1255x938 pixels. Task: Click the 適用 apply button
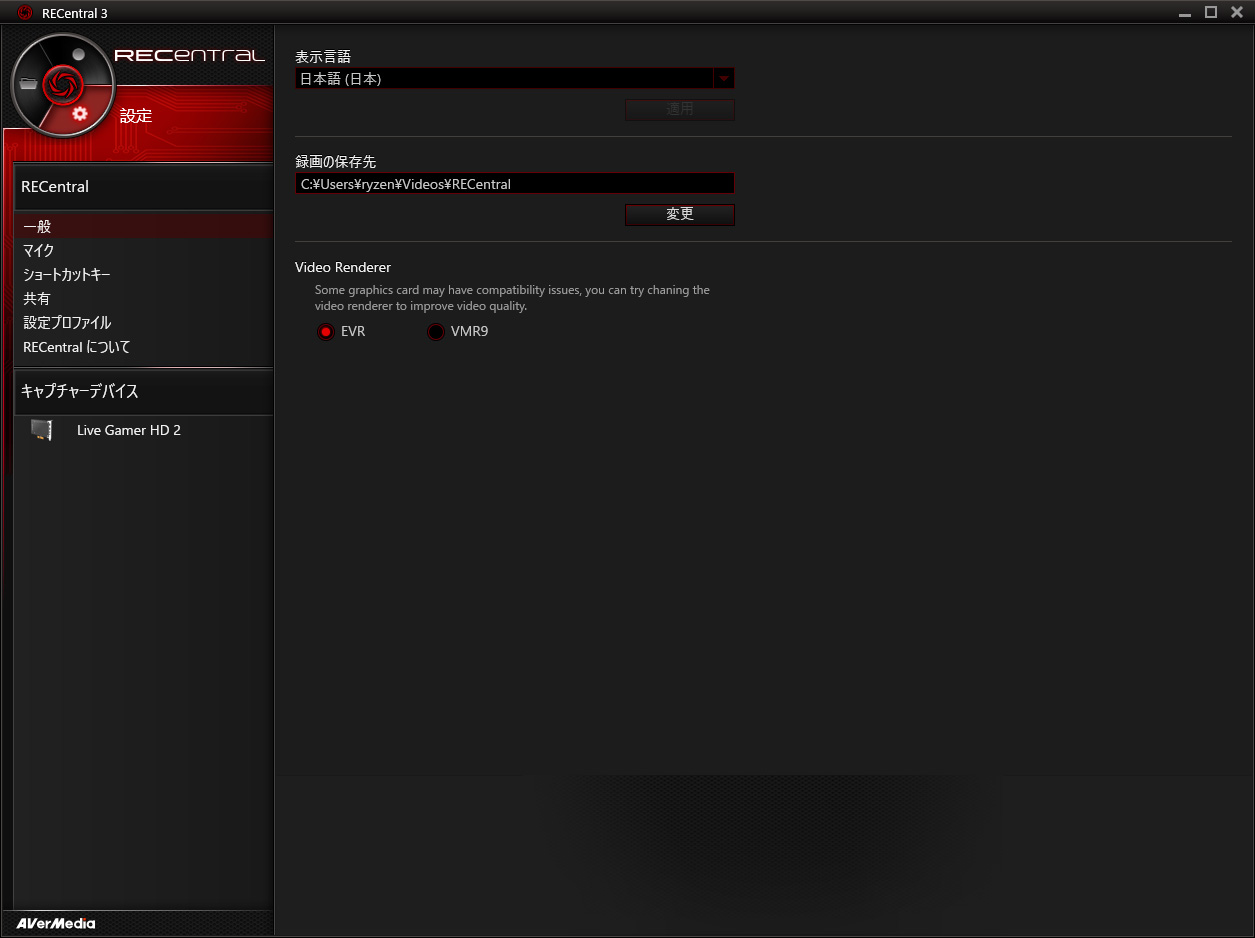[680, 110]
